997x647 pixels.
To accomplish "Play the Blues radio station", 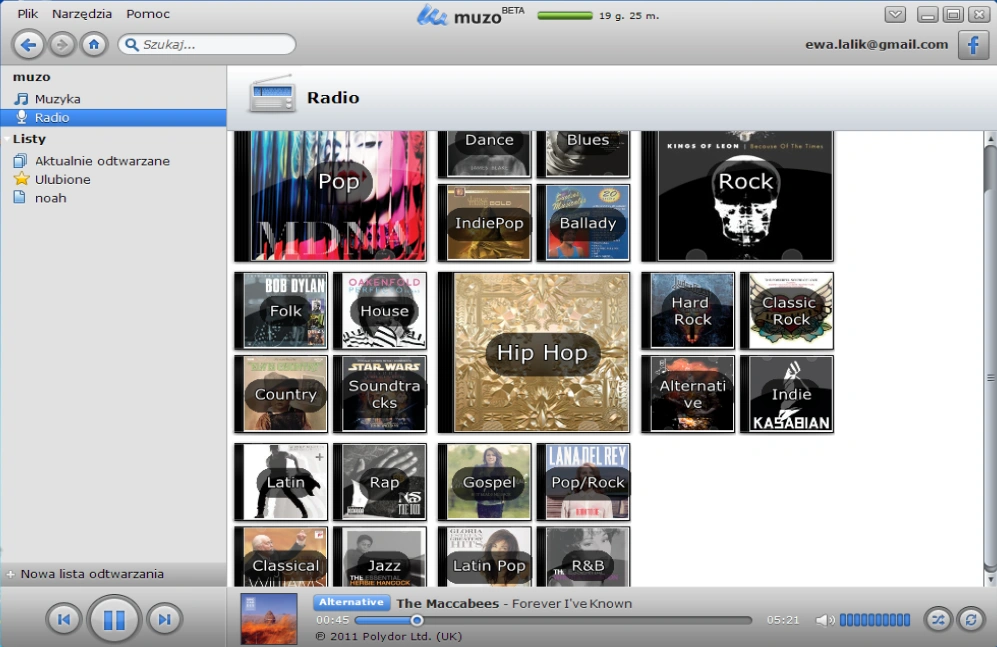I will click(583, 154).
